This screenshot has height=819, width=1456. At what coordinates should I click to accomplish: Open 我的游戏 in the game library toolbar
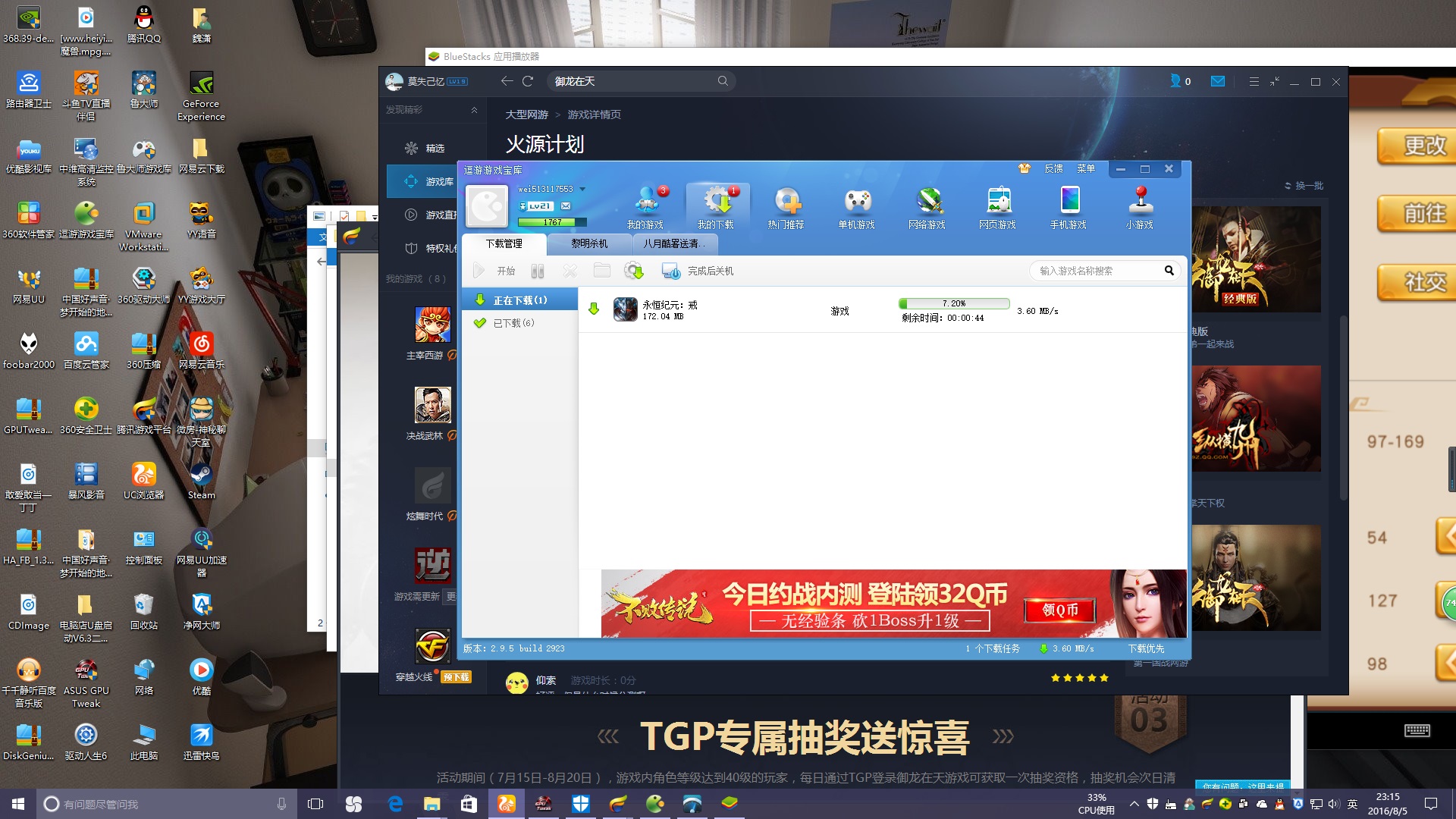[645, 207]
